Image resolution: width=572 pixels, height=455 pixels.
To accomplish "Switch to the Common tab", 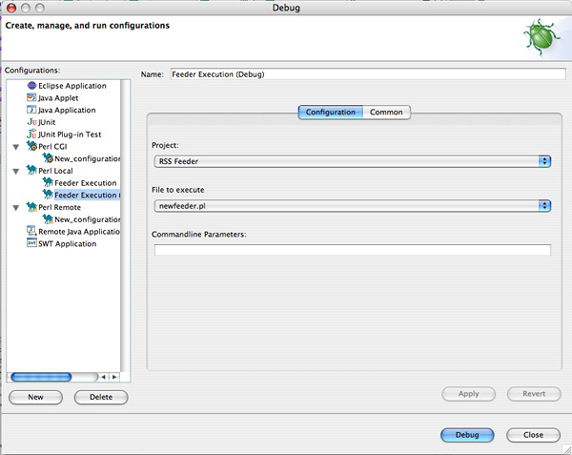I will [386, 112].
